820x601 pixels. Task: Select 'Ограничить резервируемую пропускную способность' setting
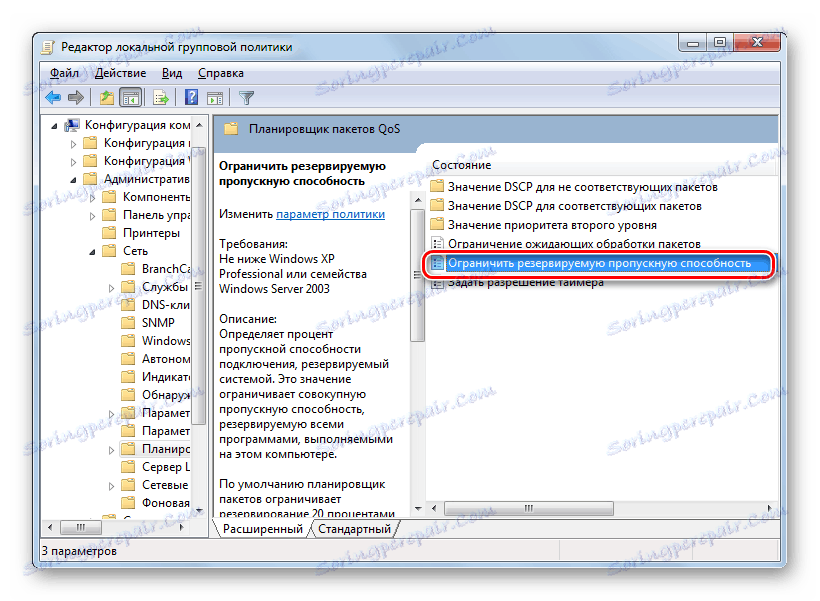[x=599, y=263]
